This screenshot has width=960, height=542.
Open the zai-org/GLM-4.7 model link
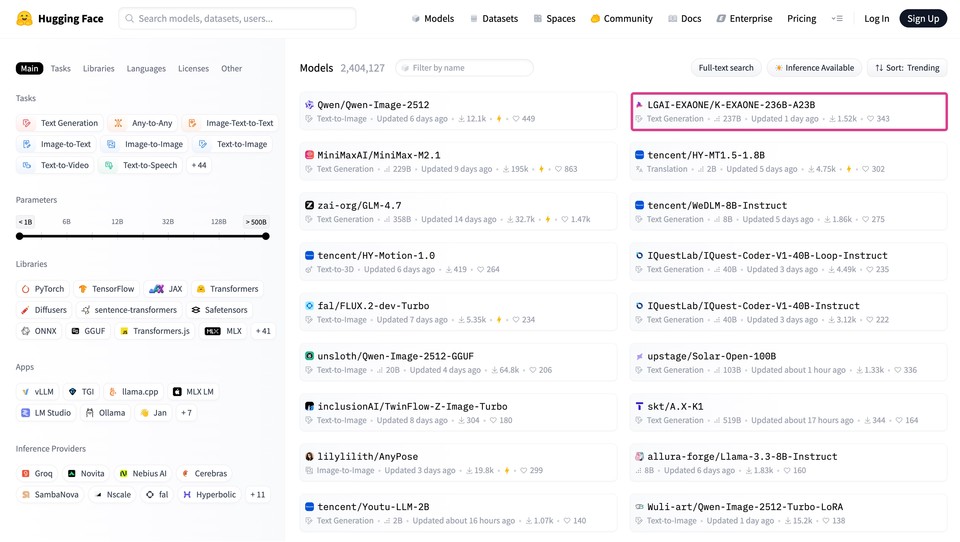[359, 205]
